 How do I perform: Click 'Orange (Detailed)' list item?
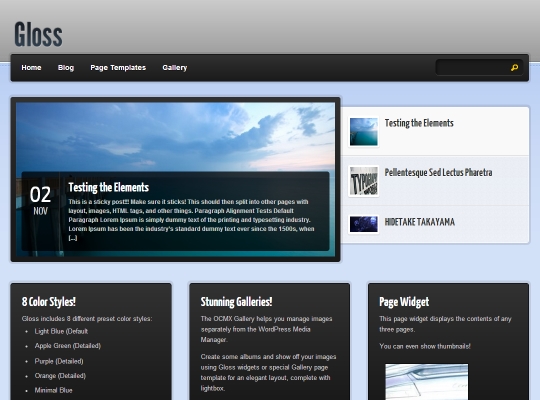[60, 376]
